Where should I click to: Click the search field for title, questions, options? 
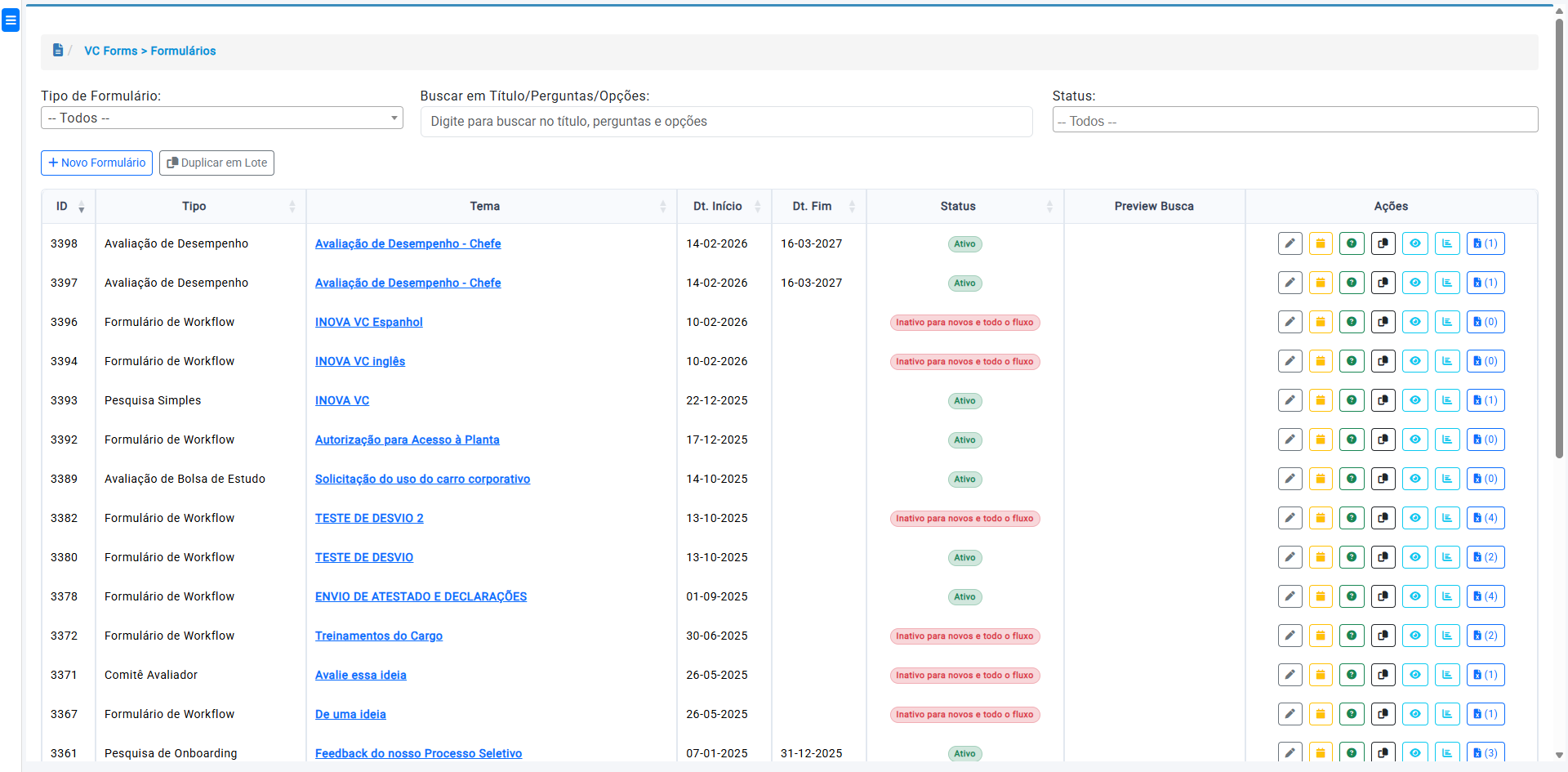726,122
